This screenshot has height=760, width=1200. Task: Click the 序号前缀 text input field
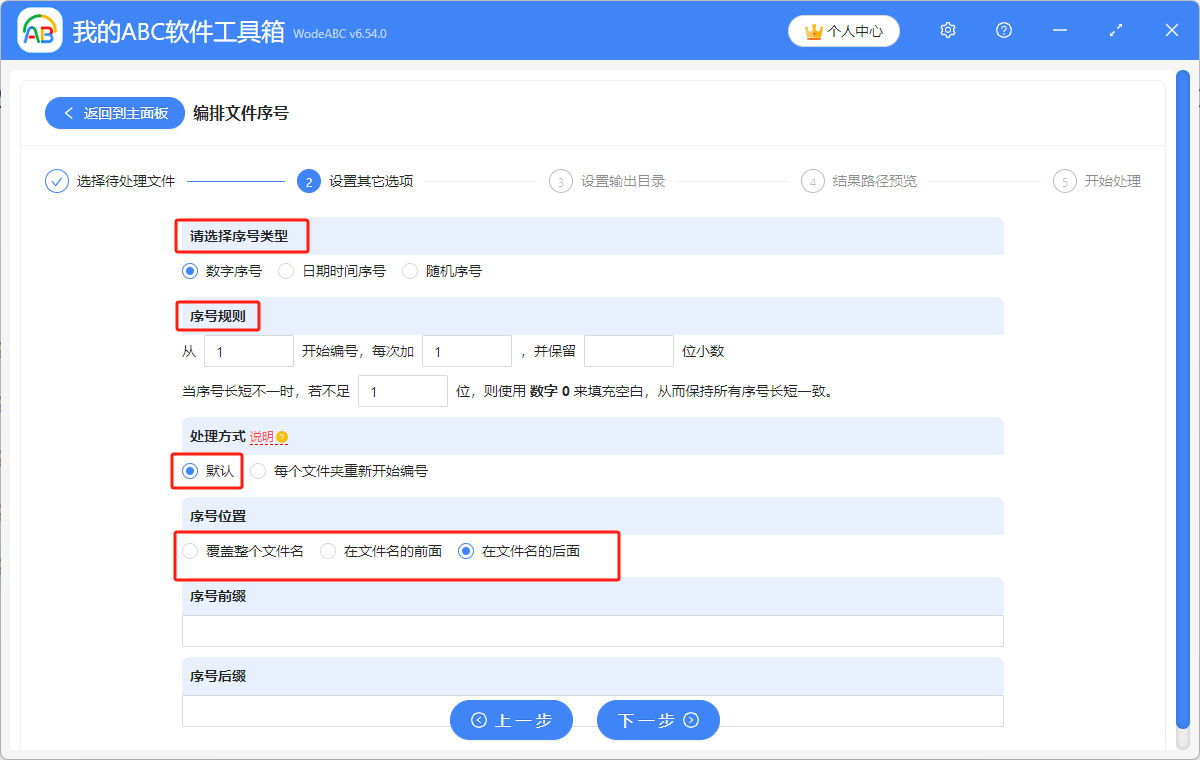[592, 631]
